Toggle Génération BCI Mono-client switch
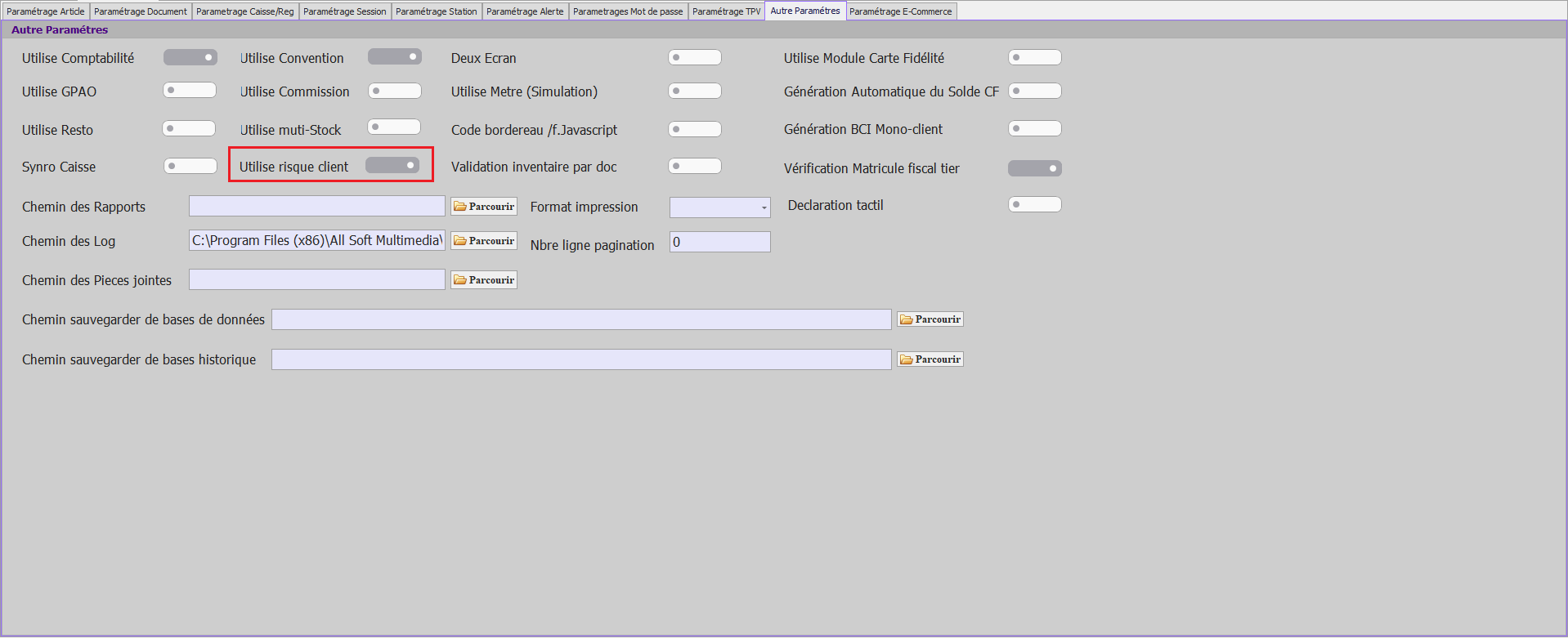This screenshot has height=638, width=1568. [1035, 128]
